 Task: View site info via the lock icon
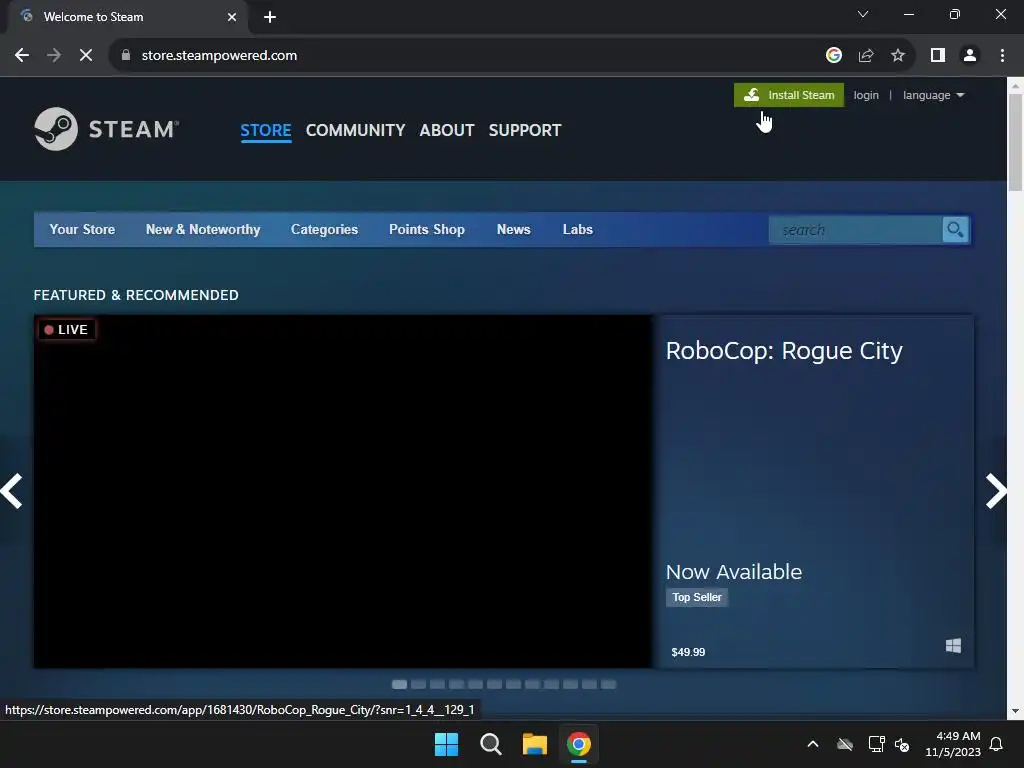point(126,56)
